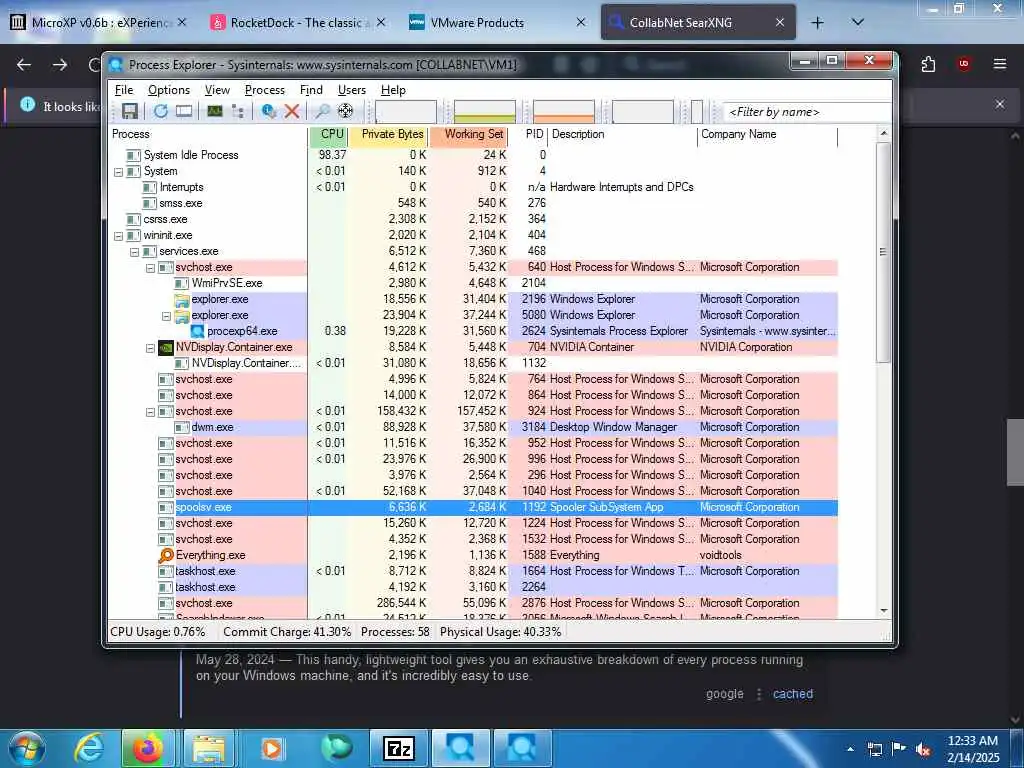This screenshot has width=1024, height=768.
Task: Open process Properties toolbar icon
Action: click(268, 111)
